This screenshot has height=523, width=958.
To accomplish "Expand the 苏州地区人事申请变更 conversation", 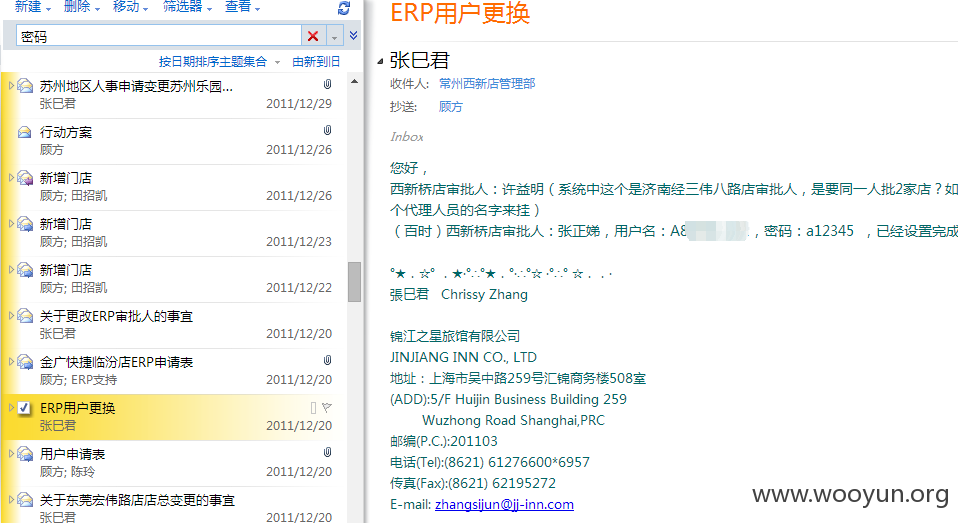I will pos(11,86).
